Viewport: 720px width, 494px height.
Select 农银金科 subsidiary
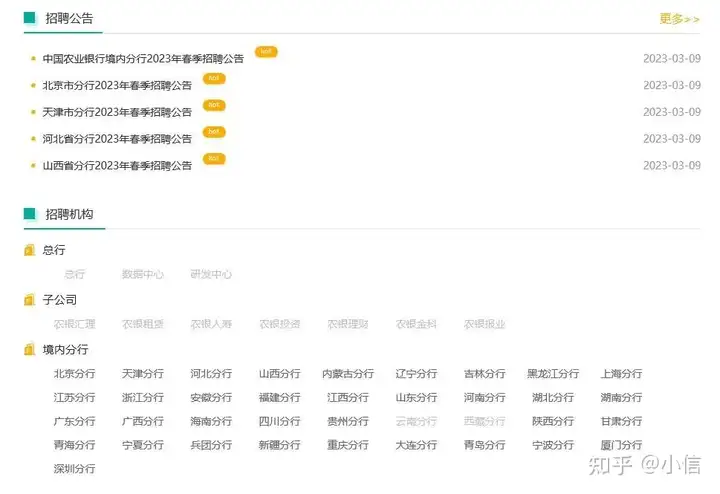point(416,324)
